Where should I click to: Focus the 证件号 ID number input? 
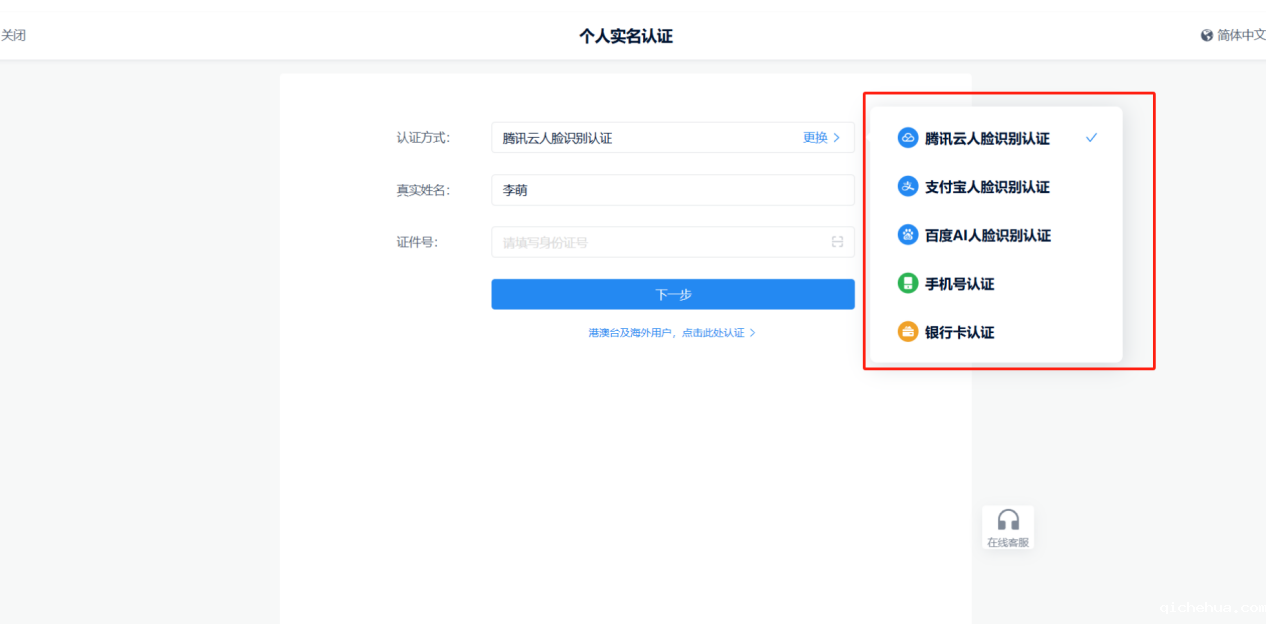point(673,242)
